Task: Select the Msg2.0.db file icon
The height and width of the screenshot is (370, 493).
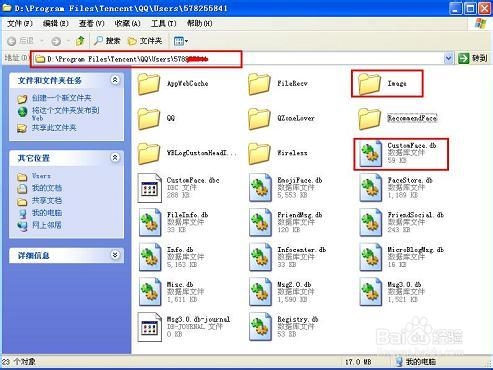Action: (x=260, y=292)
